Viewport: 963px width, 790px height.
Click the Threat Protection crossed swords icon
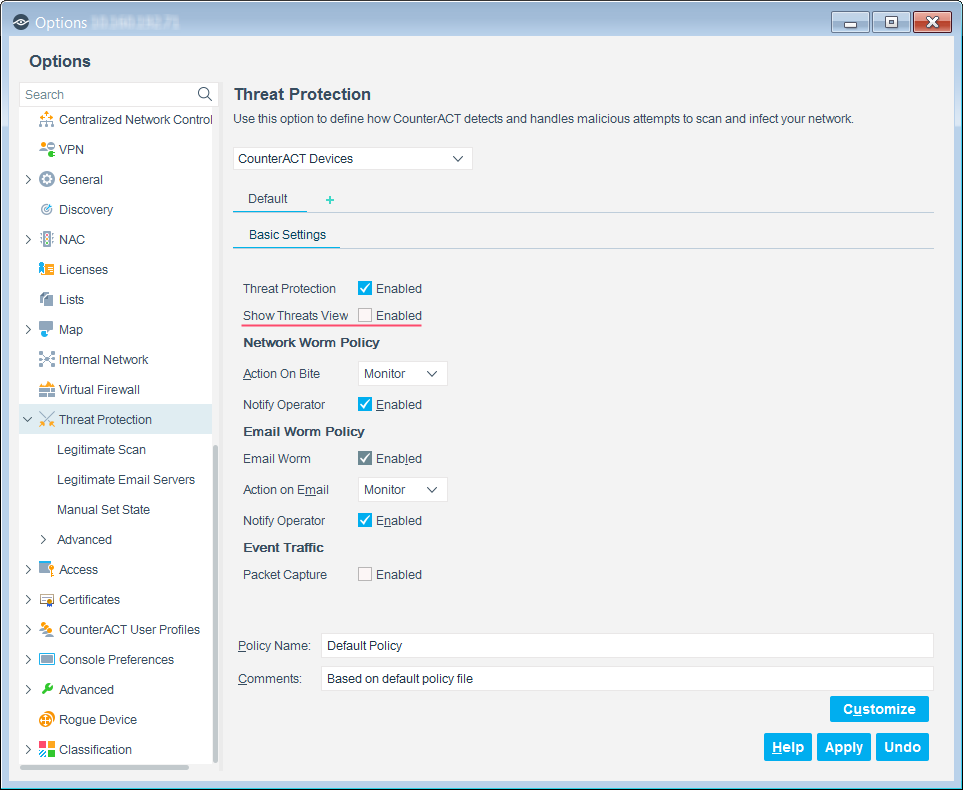pos(47,420)
